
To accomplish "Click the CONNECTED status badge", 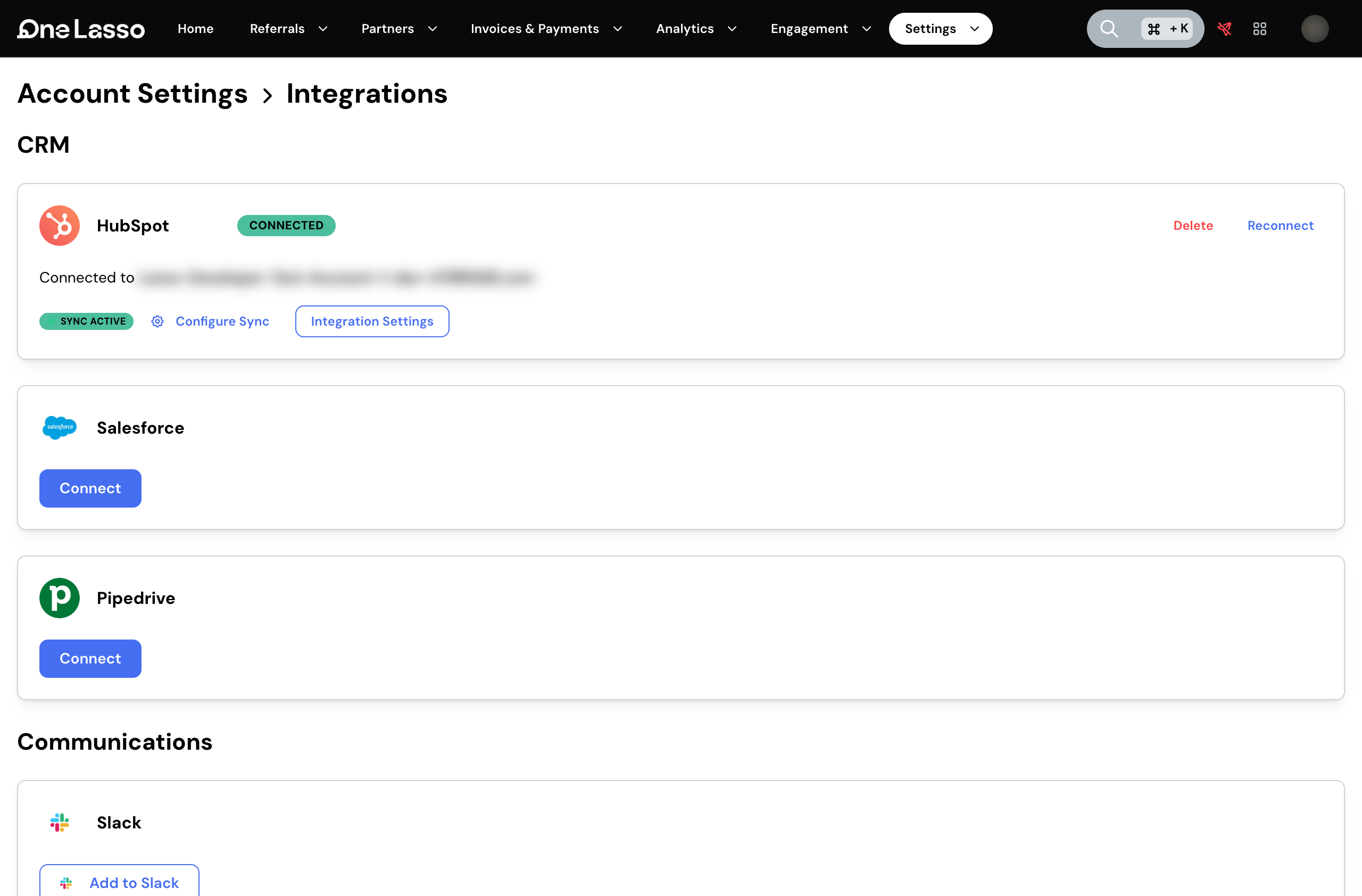I will point(286,226).
